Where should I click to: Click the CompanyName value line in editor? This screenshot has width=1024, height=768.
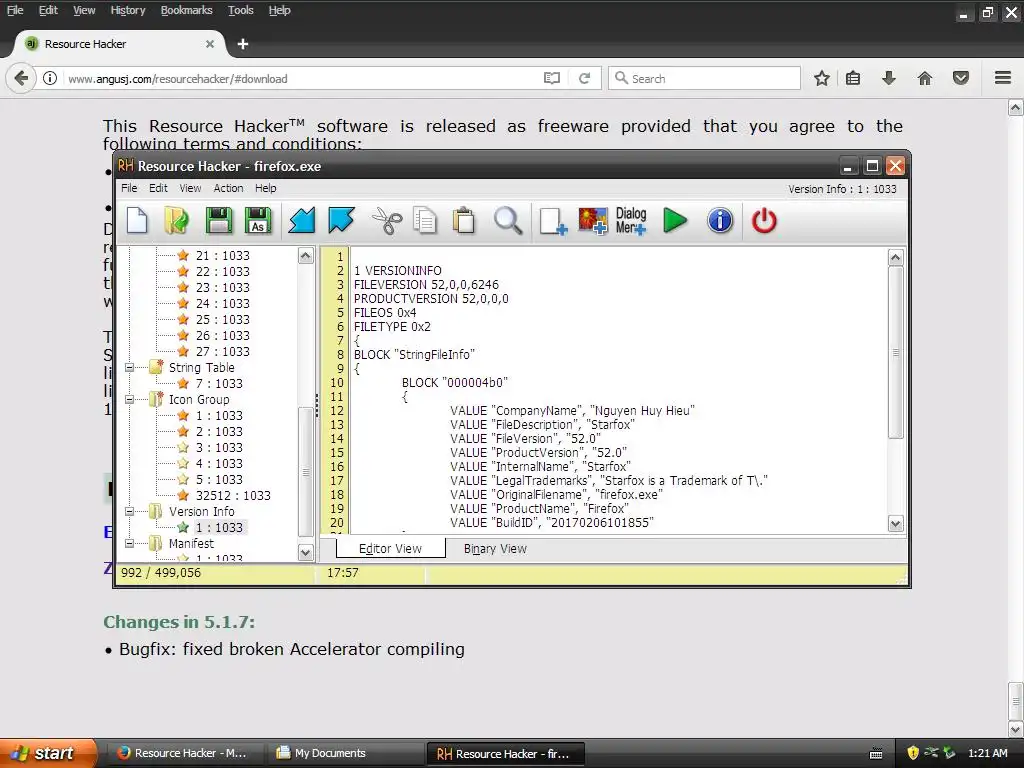[x=572, y=411]
